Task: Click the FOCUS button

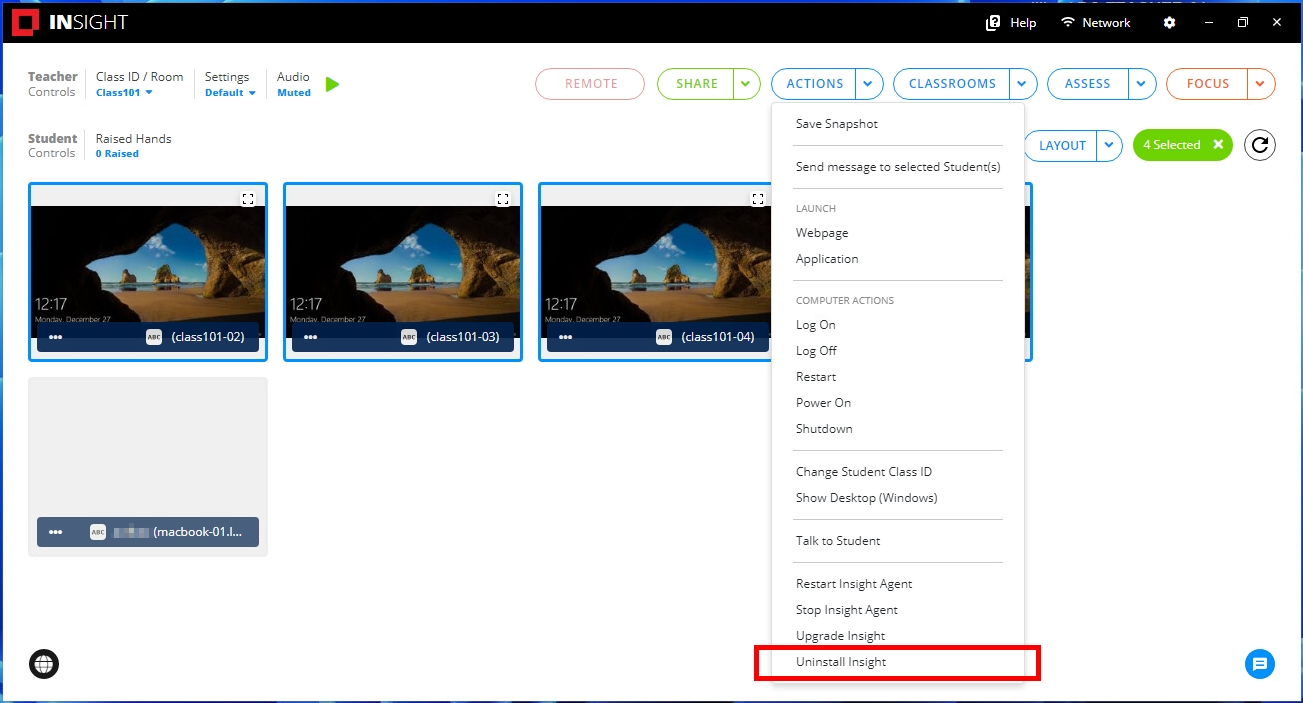Action: 1207,84
